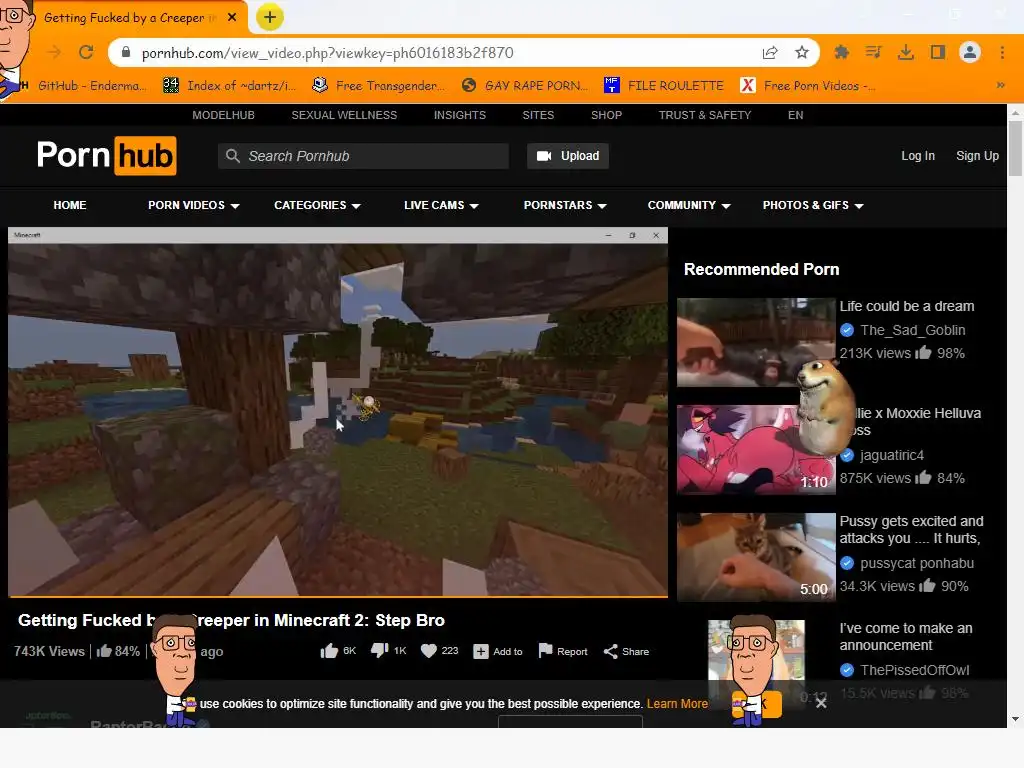Click the heart favorite icon with 223
This screenshot has width=1024, height=768.
point(428,651)
